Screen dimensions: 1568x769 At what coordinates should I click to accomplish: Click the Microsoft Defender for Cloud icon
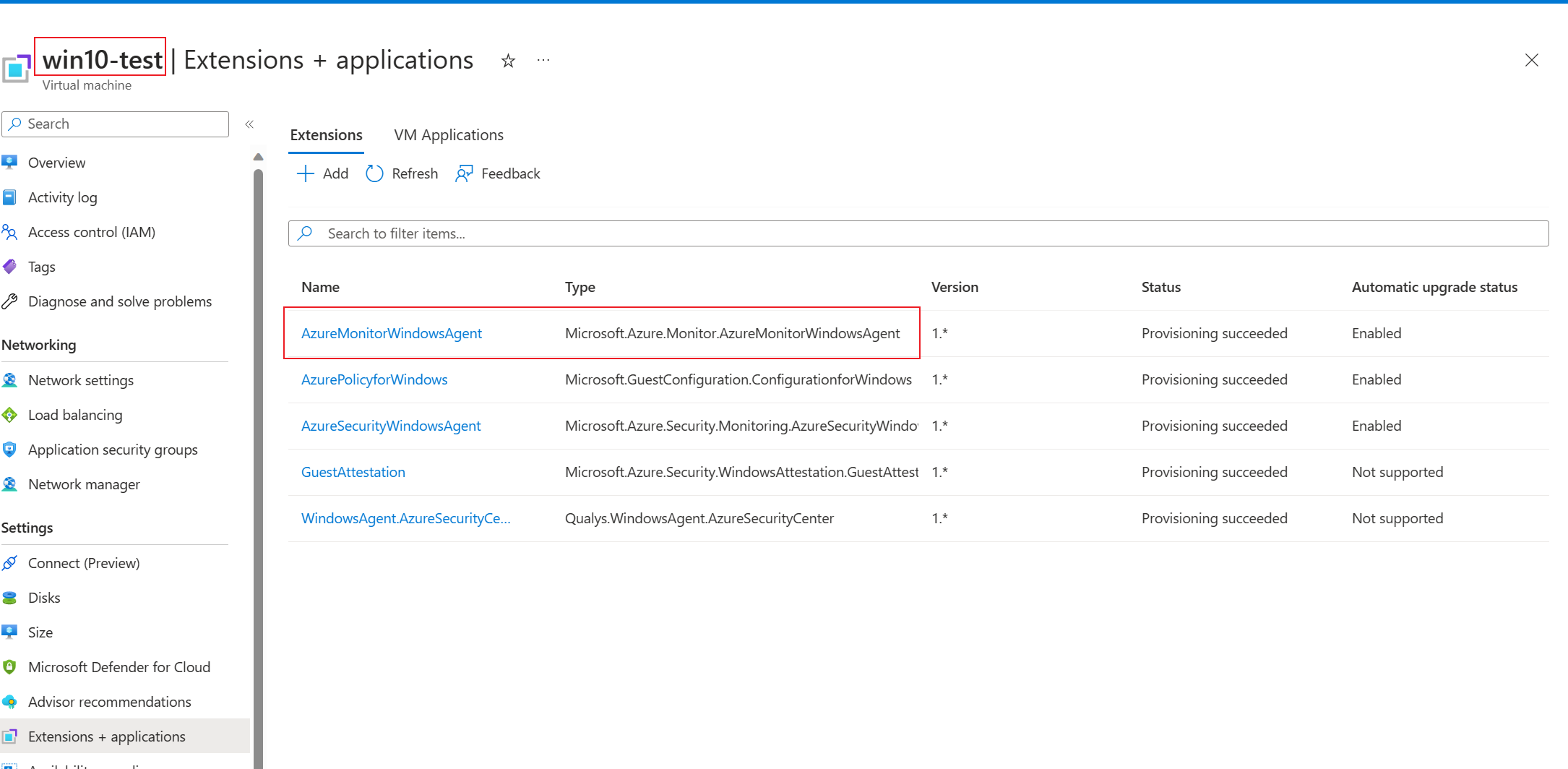9,667
